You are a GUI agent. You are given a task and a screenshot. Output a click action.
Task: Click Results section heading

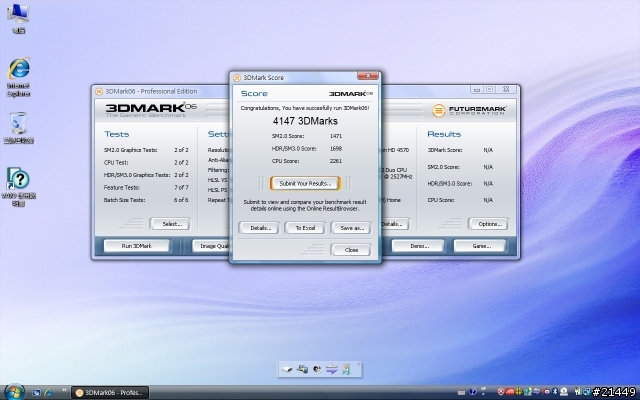click(444, 134)
